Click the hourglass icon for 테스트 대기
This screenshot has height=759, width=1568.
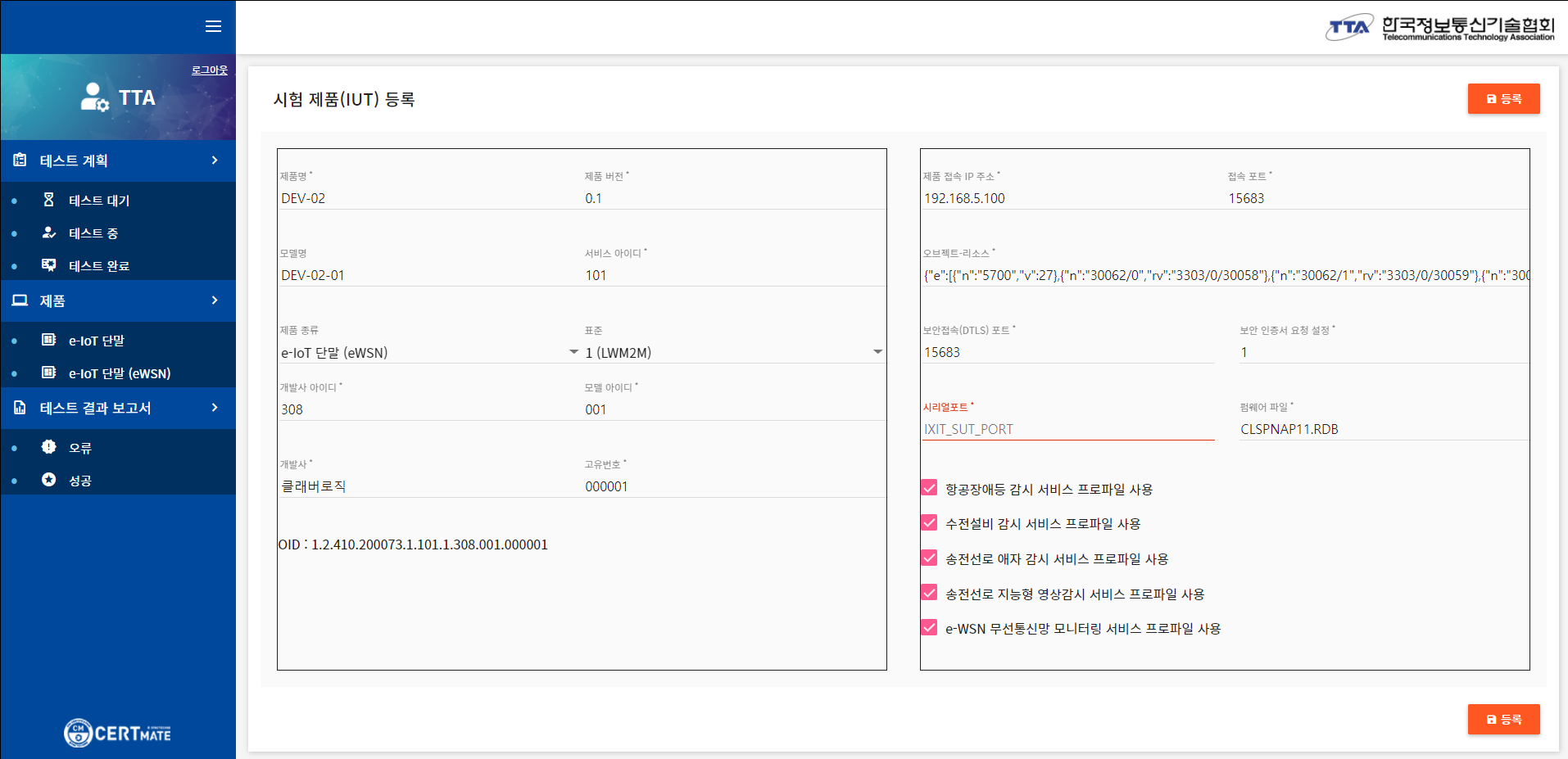49,200
